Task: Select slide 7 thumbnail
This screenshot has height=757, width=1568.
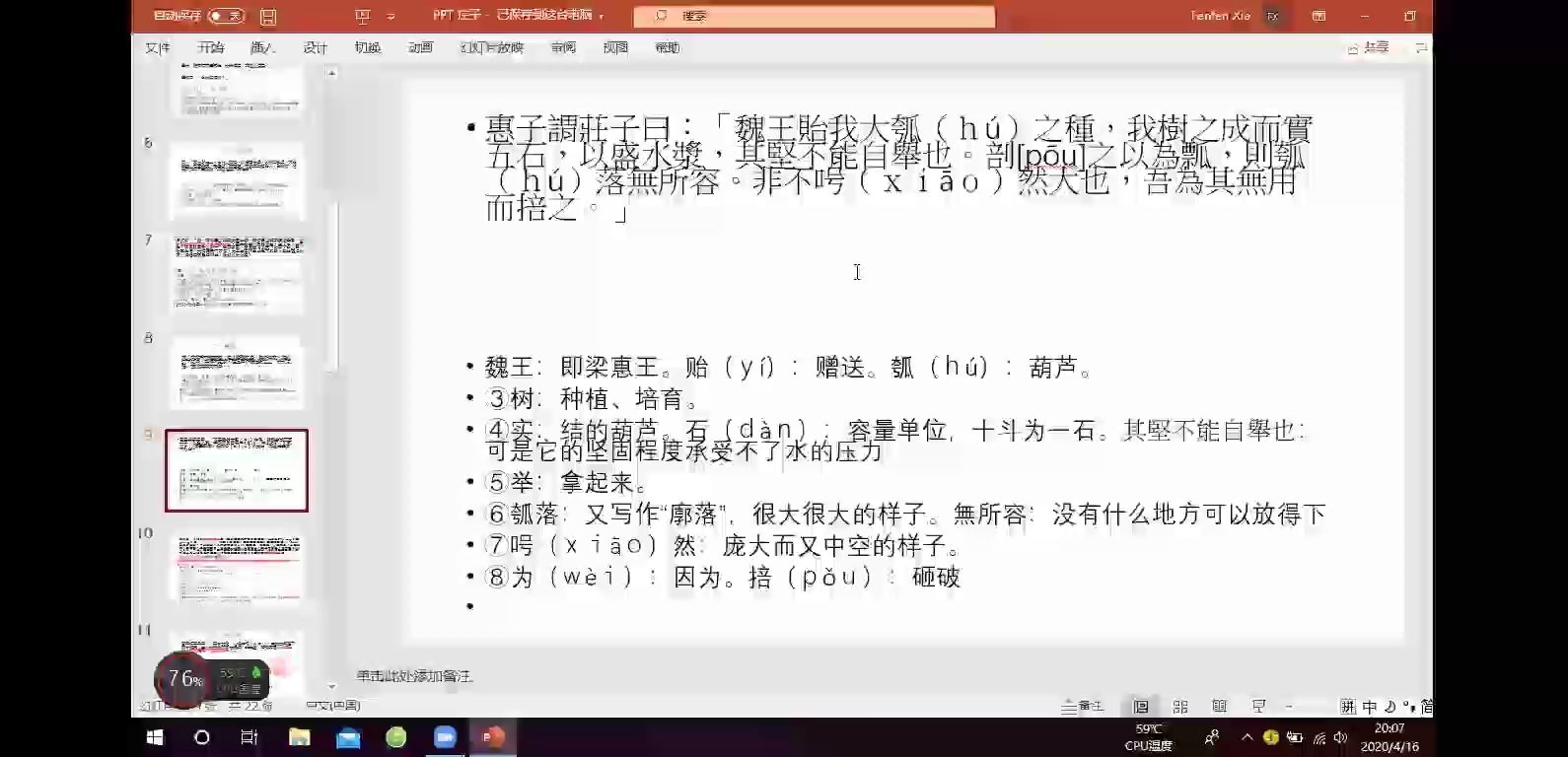Action: pos(237,276)
